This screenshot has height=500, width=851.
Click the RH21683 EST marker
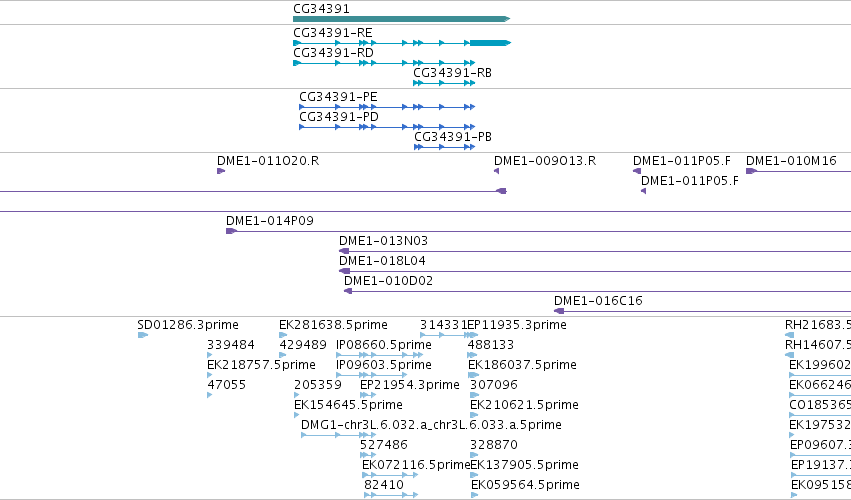tap(790, 335)
